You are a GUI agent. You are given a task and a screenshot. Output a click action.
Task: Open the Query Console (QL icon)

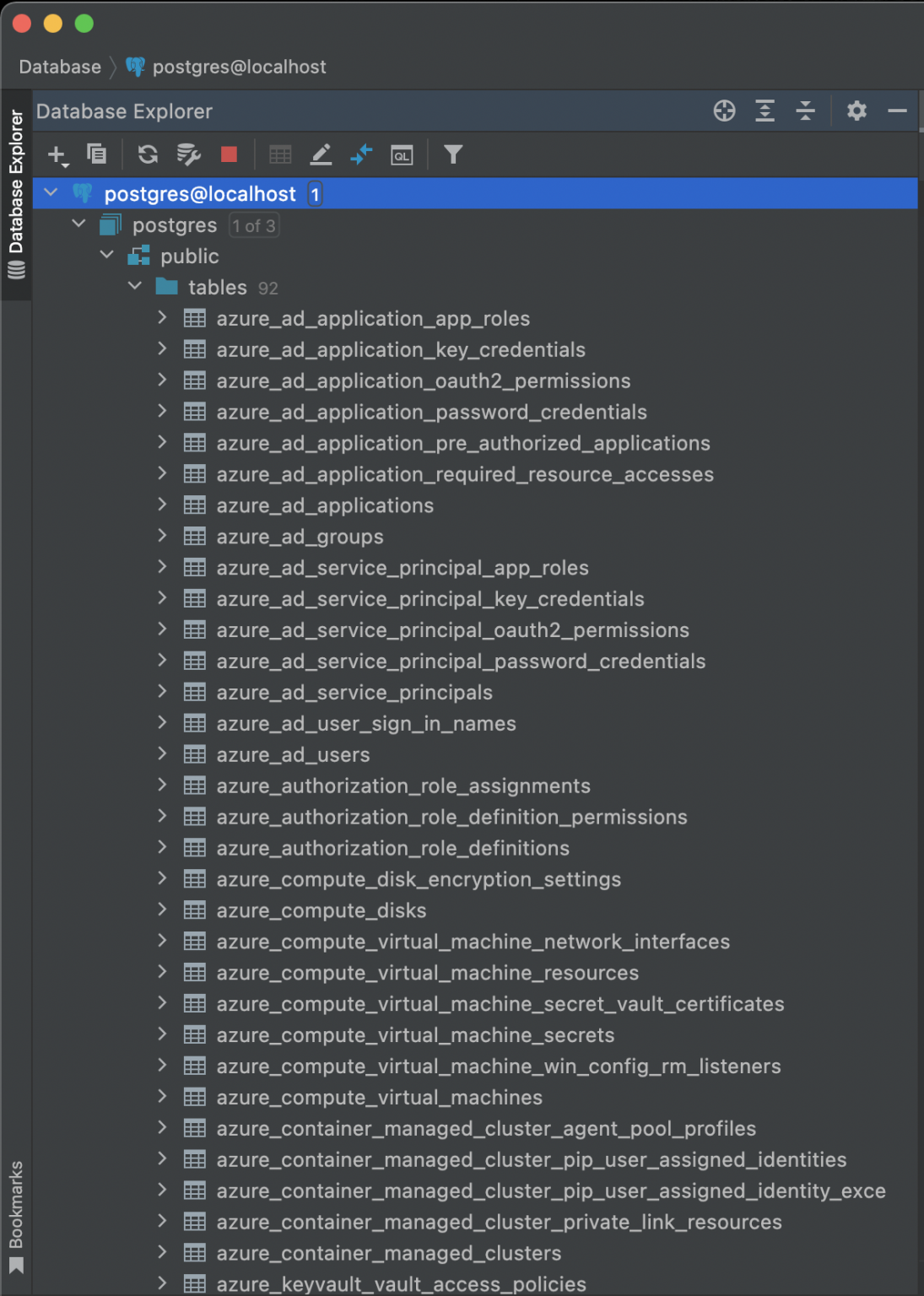click(403, 154)
